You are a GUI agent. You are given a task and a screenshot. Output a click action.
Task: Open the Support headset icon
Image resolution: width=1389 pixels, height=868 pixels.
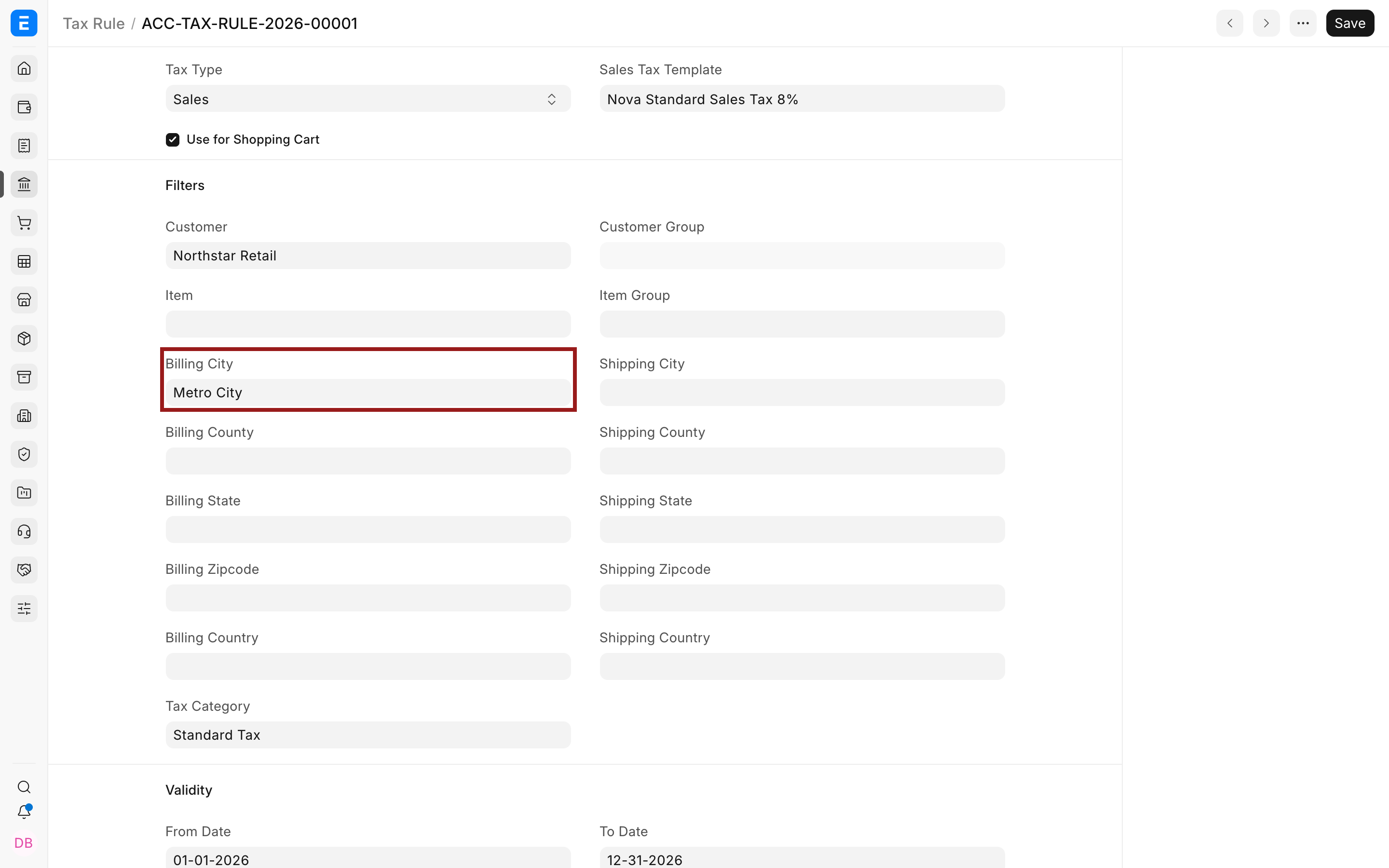(24, 531)
